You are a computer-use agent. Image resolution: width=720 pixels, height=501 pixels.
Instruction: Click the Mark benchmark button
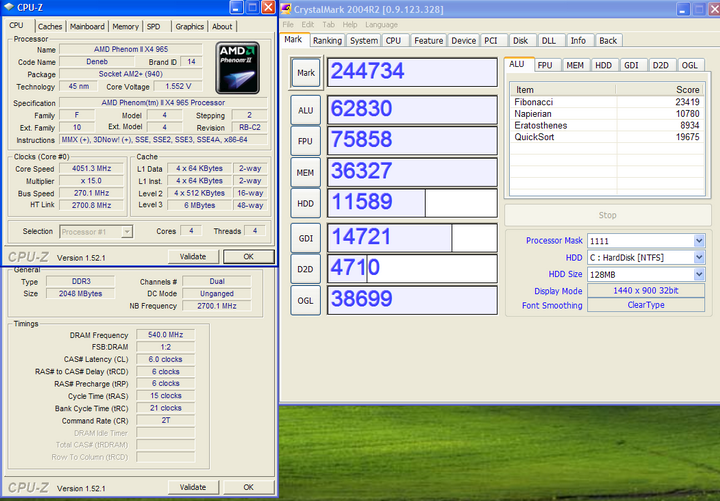tap(306, 73)
